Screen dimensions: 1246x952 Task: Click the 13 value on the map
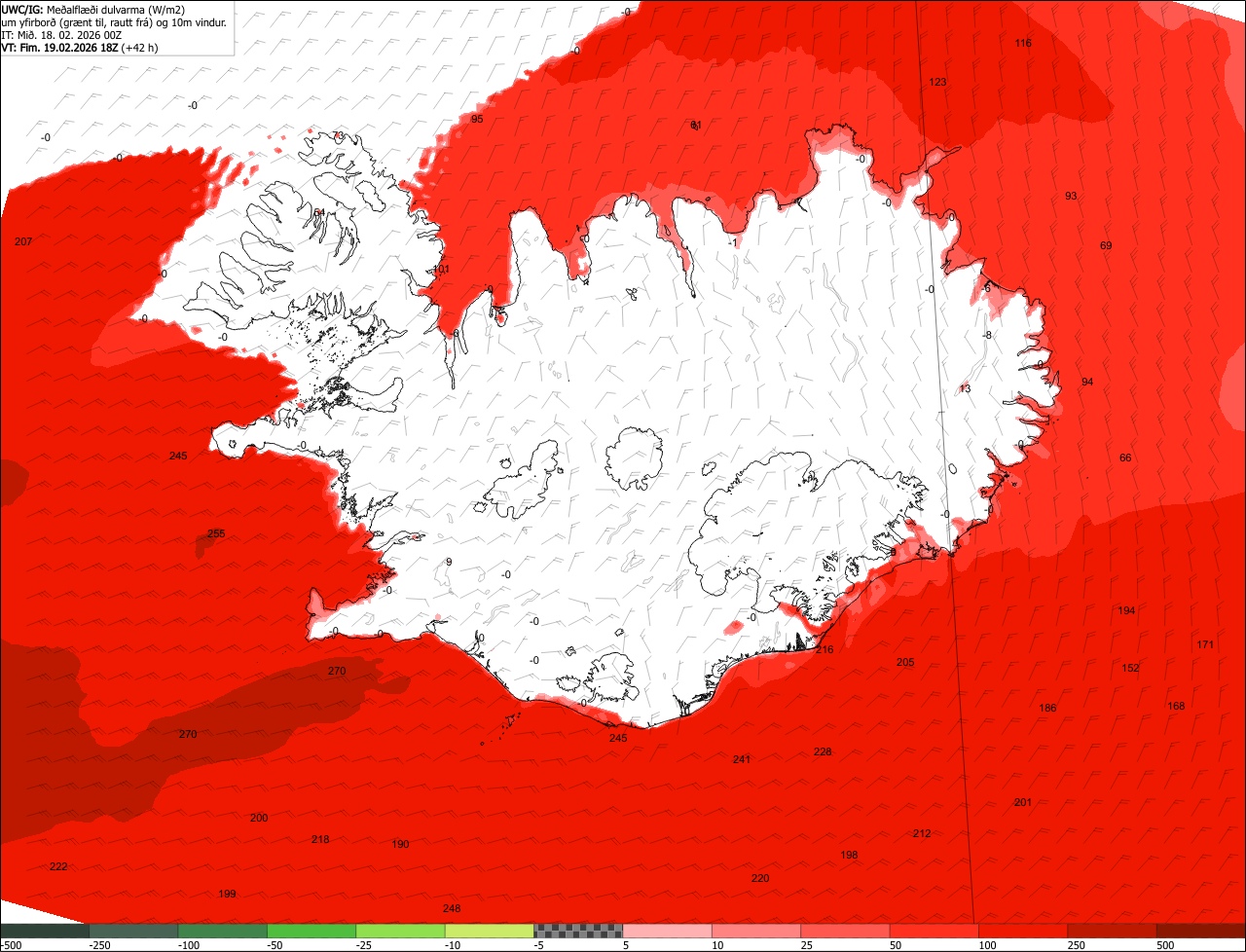click(965, 388)
